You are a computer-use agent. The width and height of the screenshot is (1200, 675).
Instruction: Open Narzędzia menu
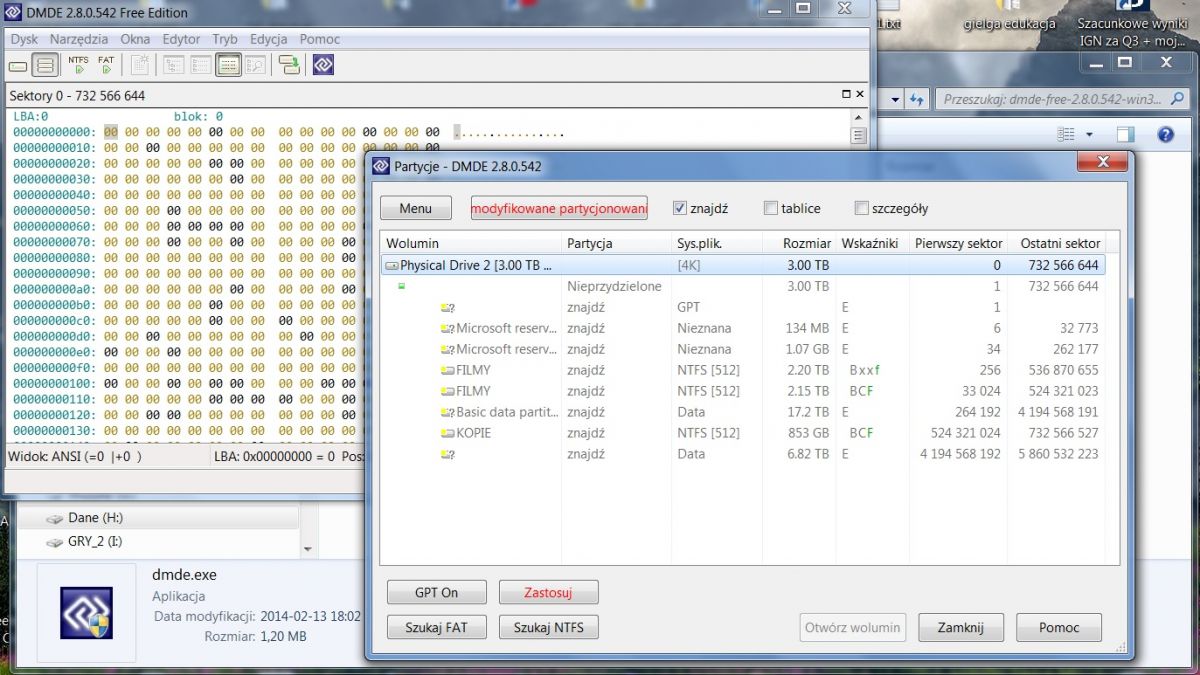point(79,39)
